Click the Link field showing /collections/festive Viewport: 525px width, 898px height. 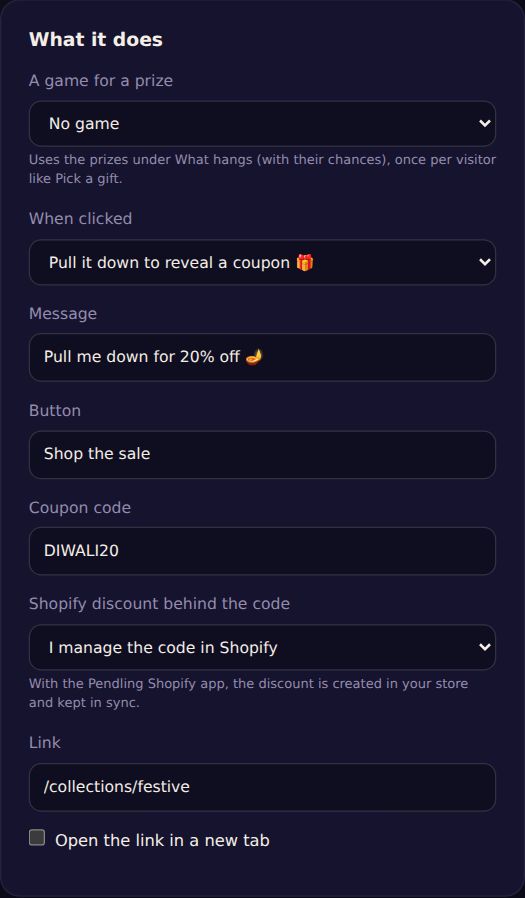pyautogui.click(x=262, y=787)
